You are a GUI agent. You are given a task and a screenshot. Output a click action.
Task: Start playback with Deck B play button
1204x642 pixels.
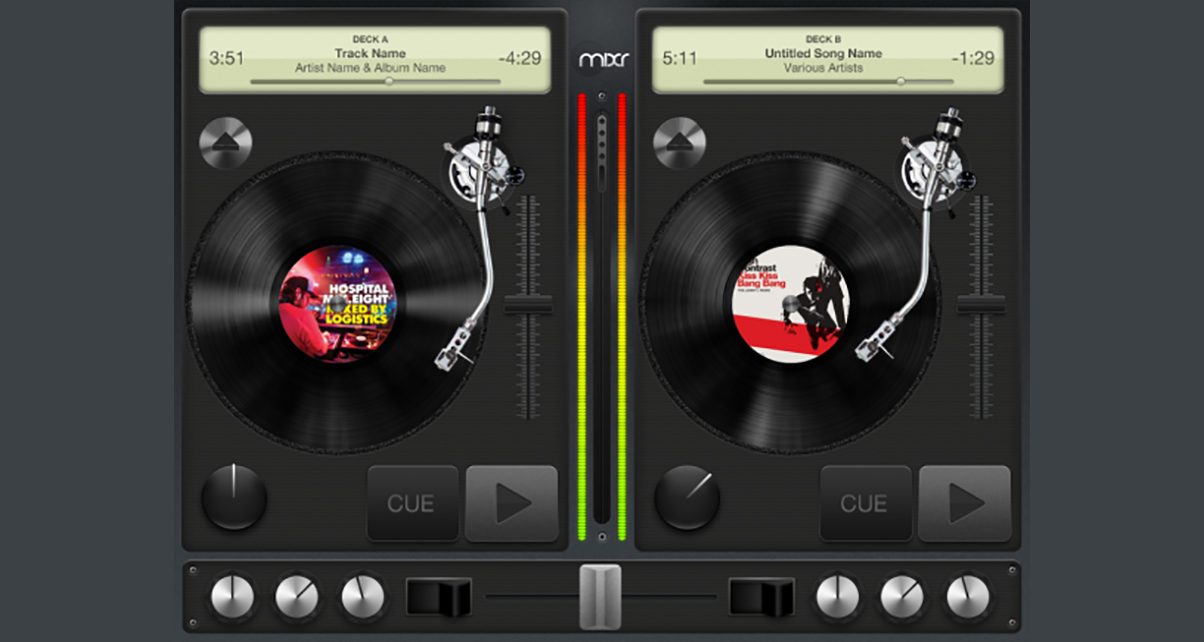tap(964, 503)
